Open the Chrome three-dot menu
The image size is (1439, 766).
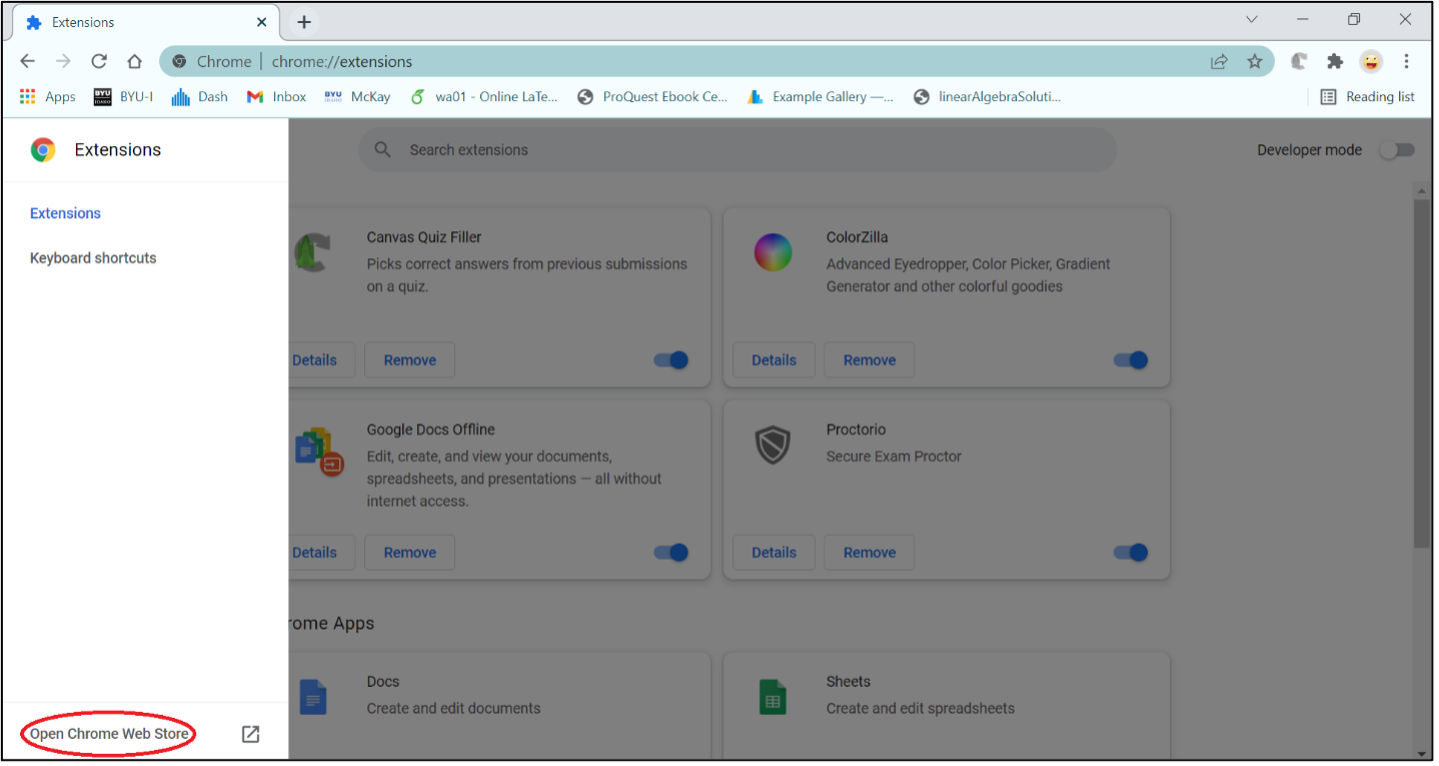1406,61
